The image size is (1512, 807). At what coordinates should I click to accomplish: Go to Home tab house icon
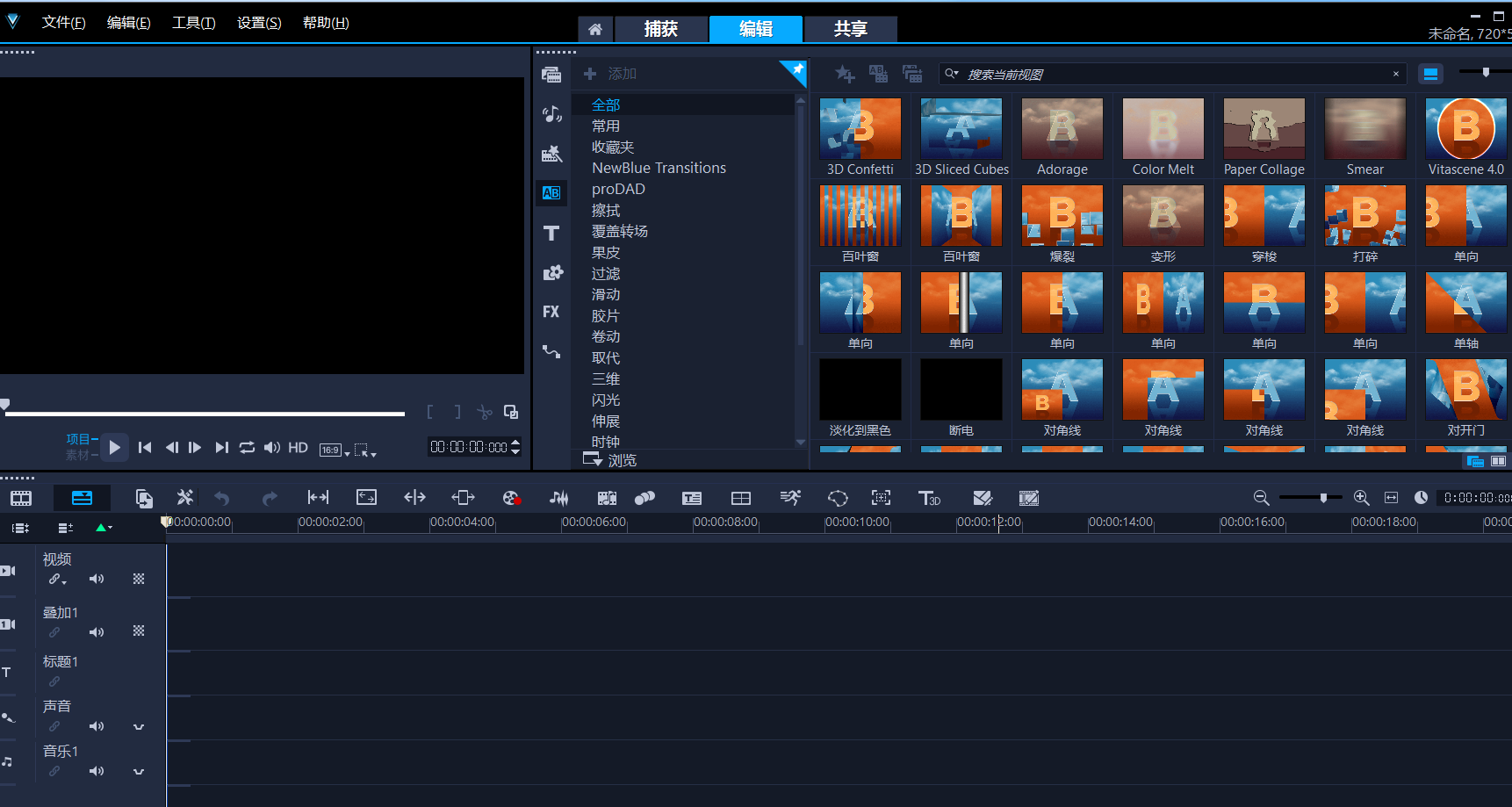pyautogui.click(x=595, y=29)
